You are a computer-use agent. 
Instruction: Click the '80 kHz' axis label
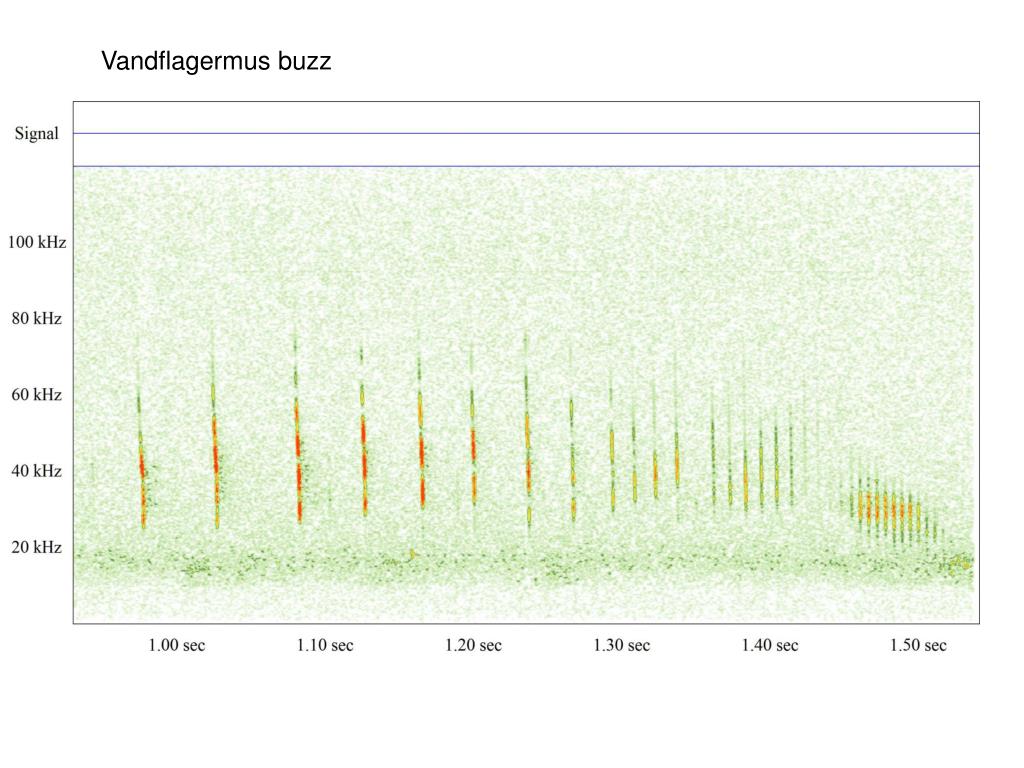(37, 319)
